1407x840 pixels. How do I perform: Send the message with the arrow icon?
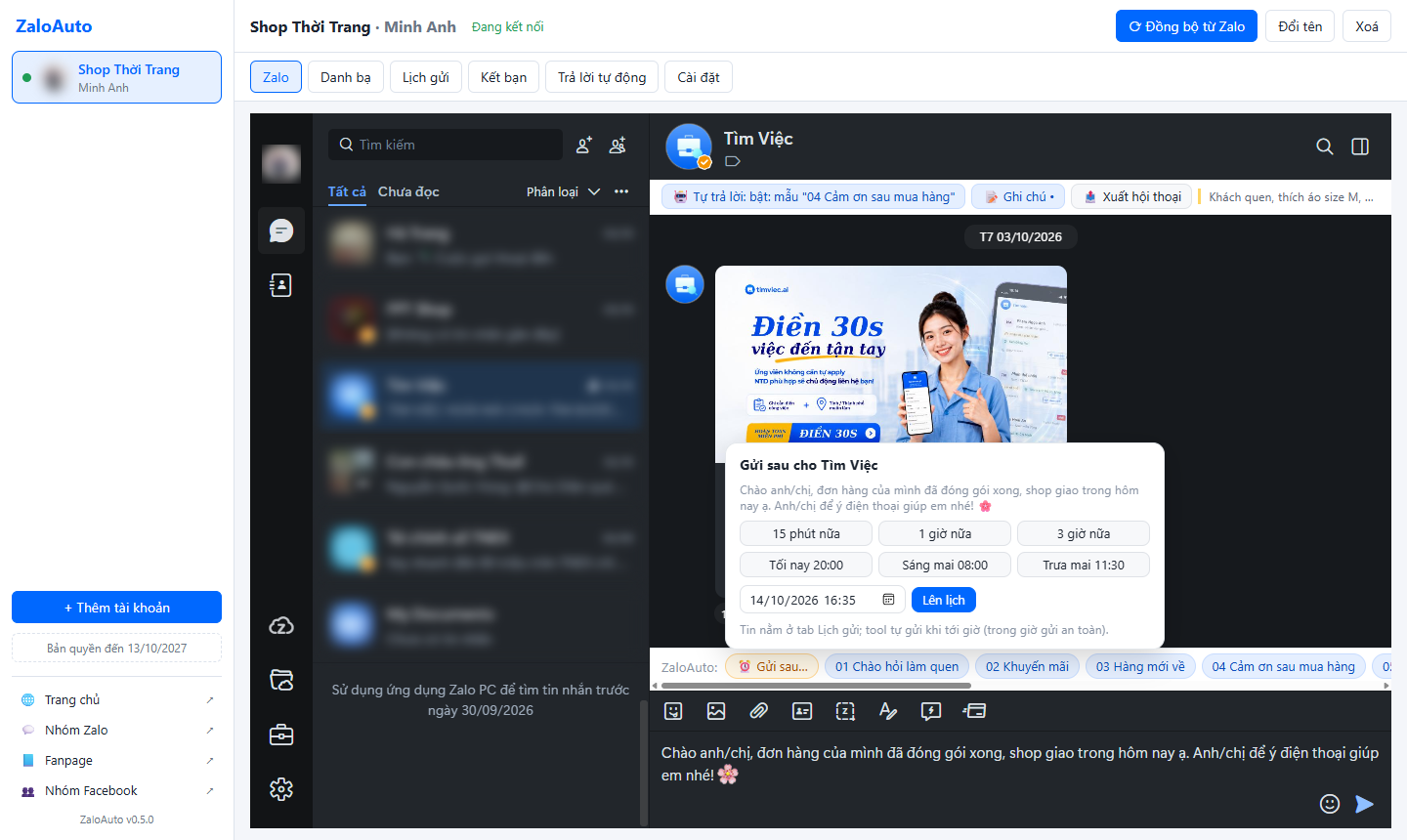[x=1365, y=803]
